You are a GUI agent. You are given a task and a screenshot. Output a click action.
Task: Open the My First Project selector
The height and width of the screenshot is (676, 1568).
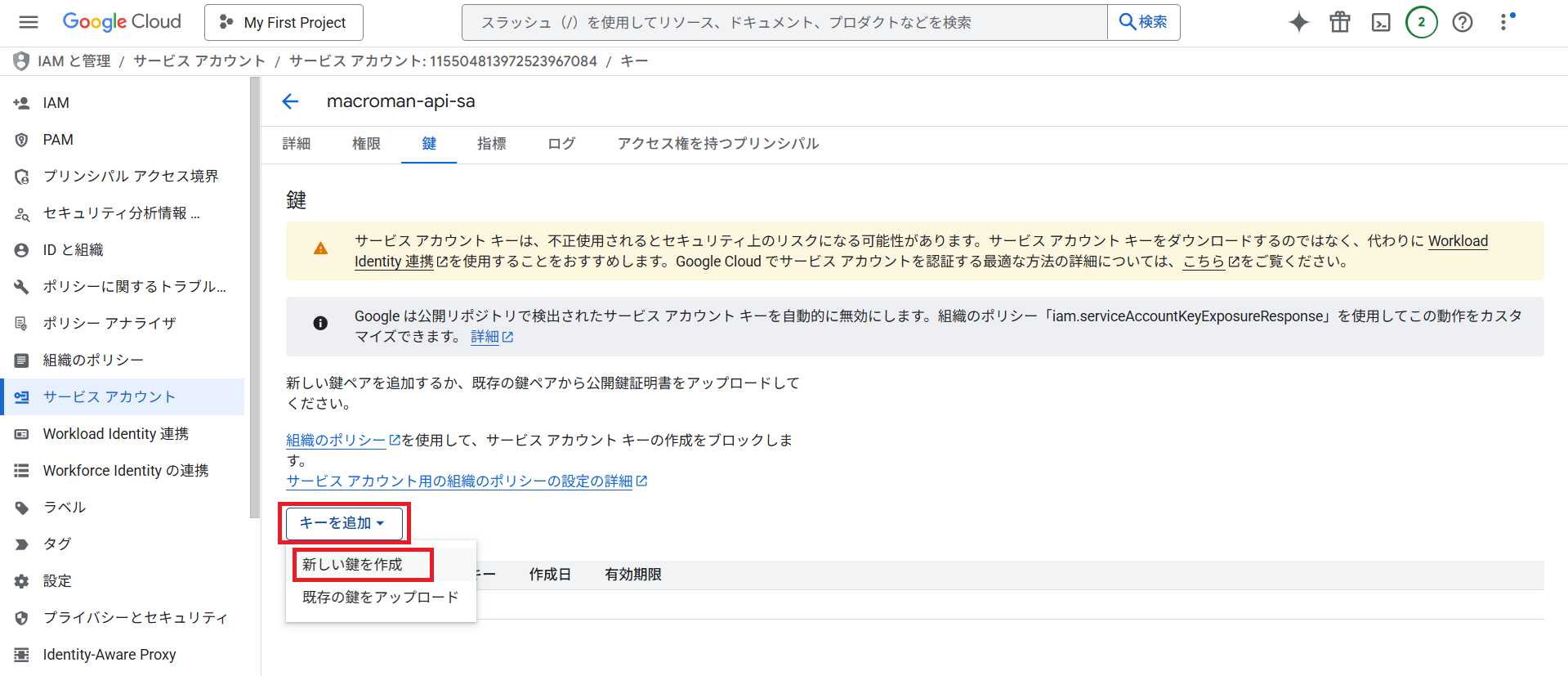coord(284,23)
